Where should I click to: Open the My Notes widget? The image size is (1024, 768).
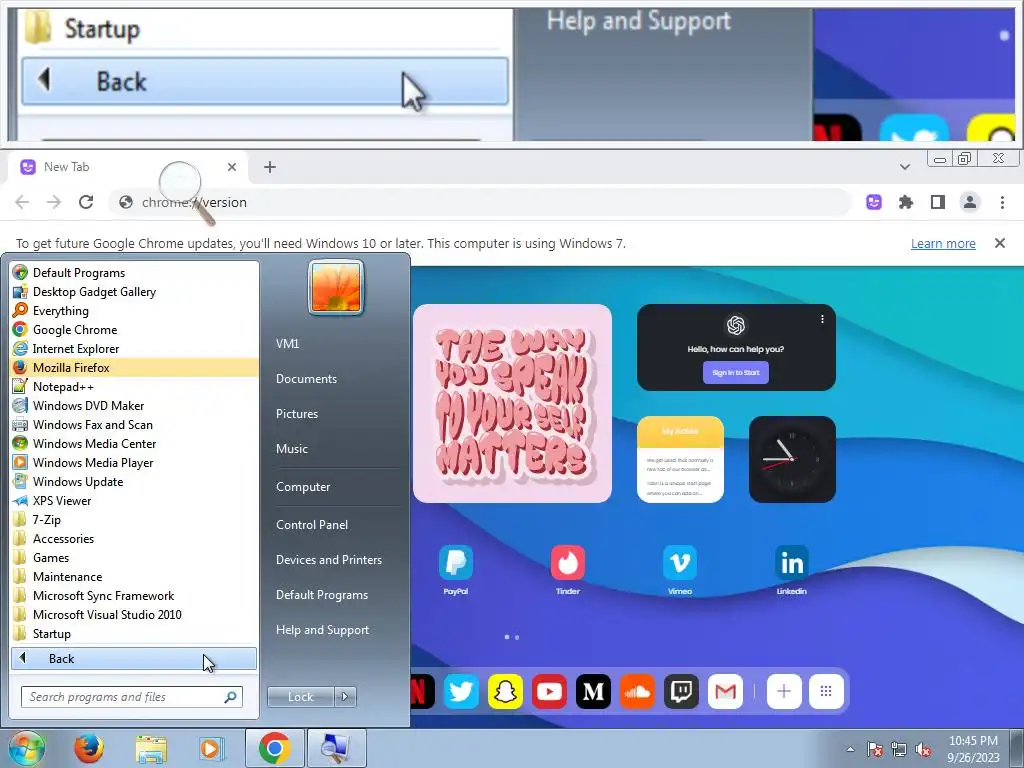[x=680, y=460]
